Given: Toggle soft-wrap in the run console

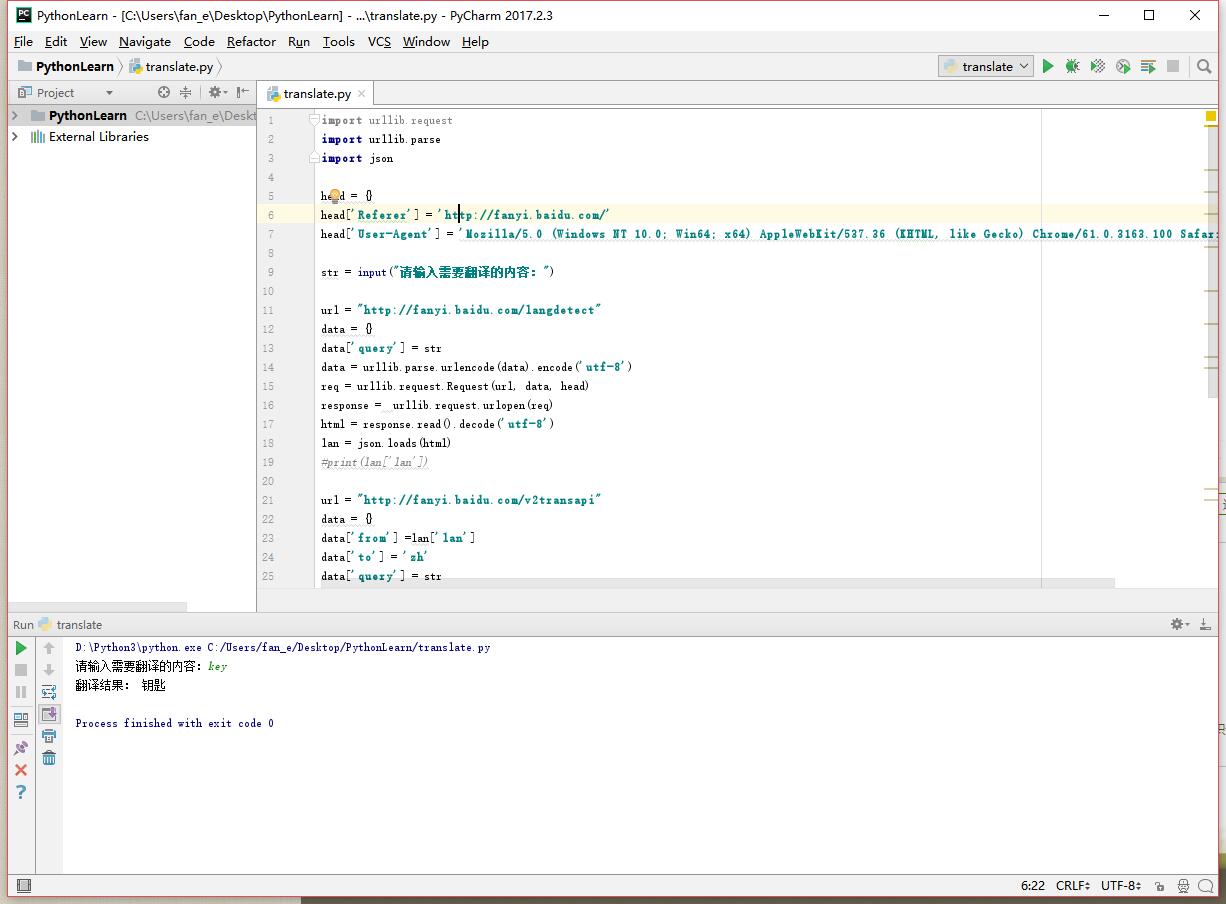Looking at the screenshot, I should (x=49, y=692).
